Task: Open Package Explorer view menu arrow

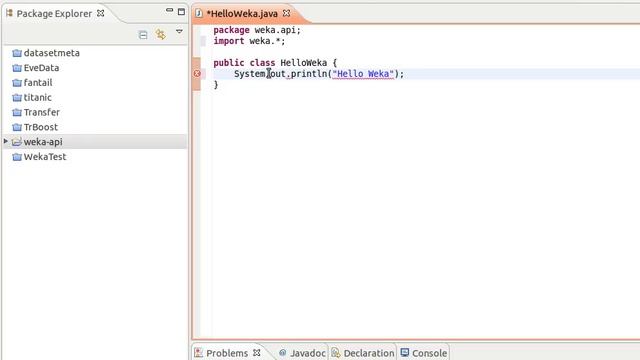Action: 179,31
